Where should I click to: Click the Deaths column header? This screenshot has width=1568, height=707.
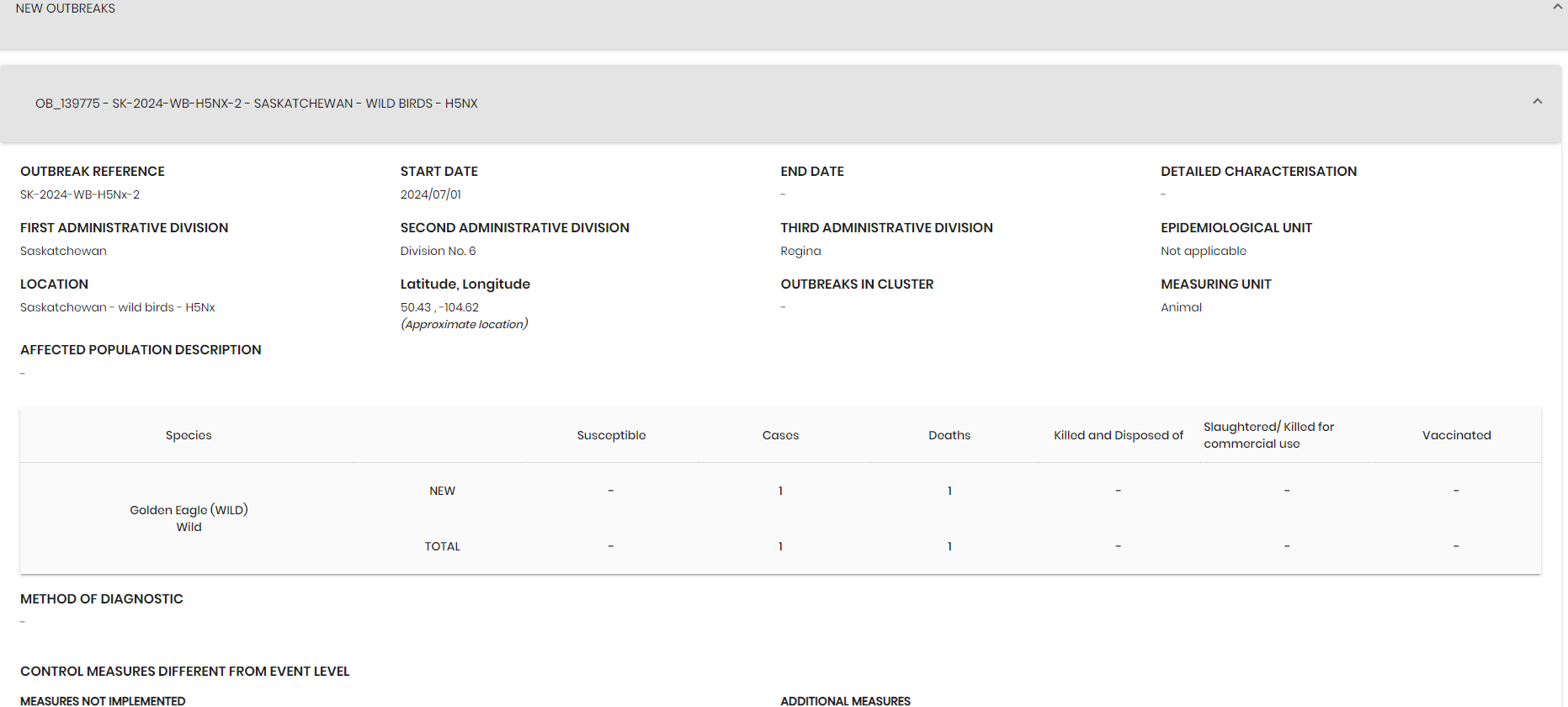(x=949, y=435)
